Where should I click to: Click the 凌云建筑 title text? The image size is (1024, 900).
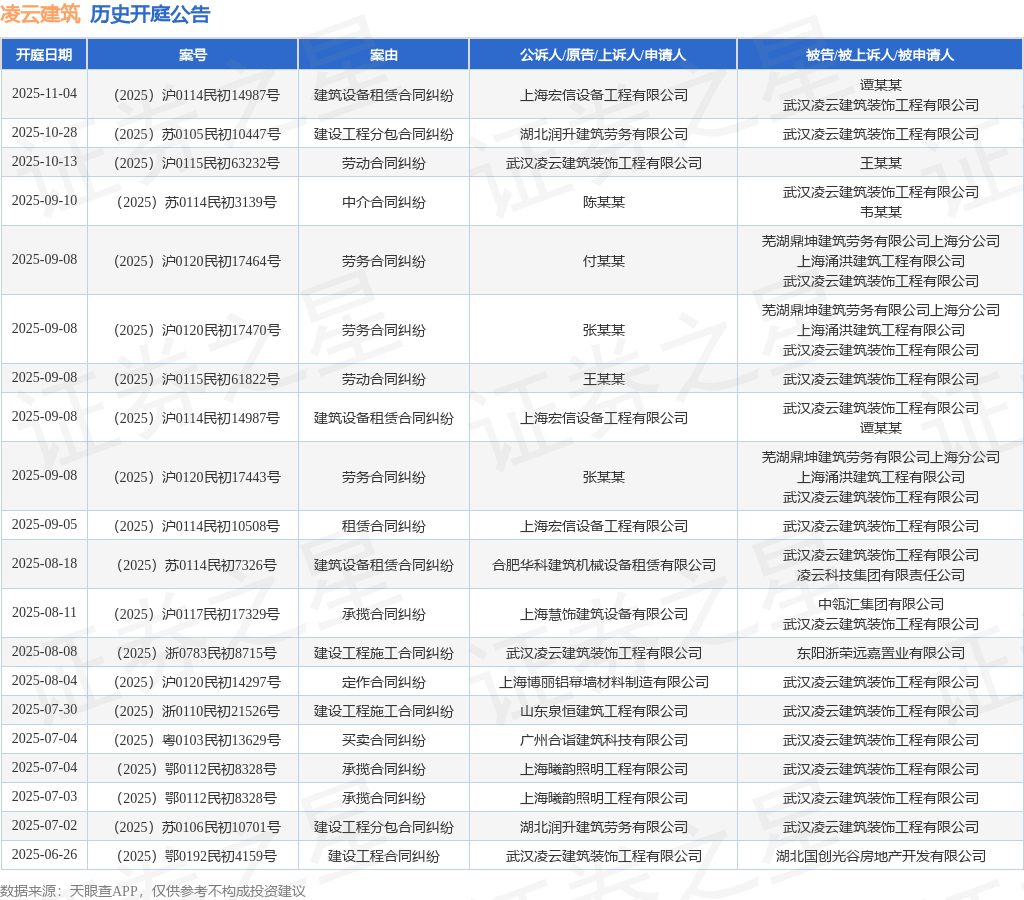click(40, 14)
